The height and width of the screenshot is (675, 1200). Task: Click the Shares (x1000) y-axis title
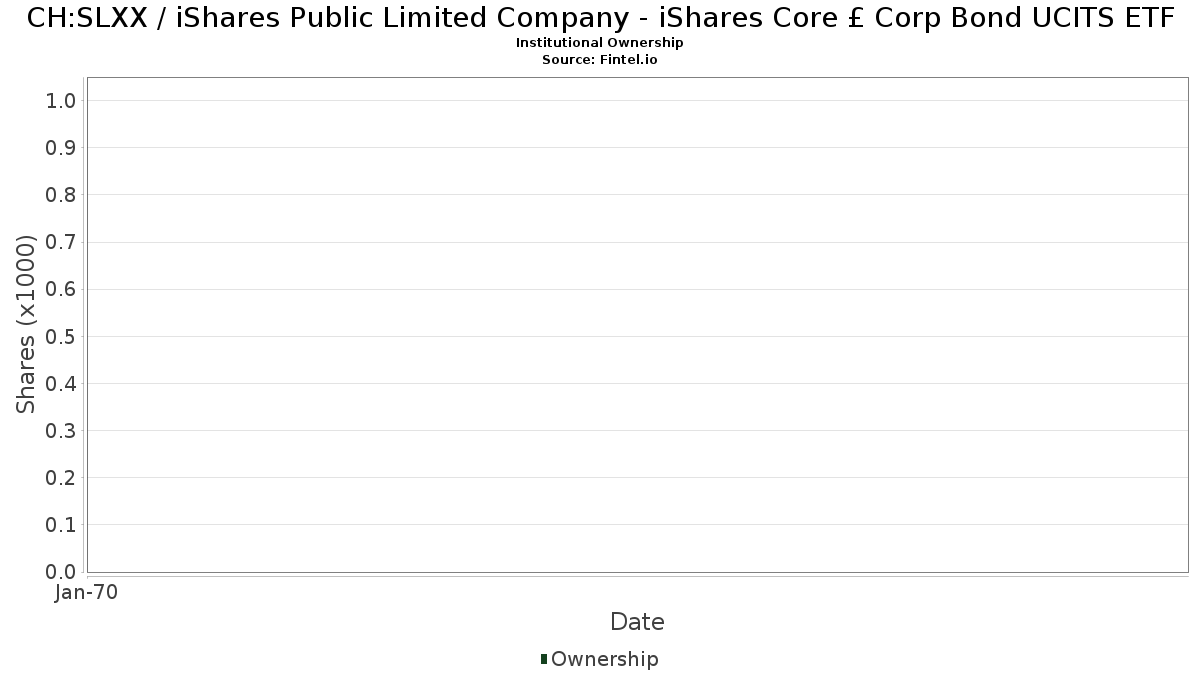click(x=26, y=324)
